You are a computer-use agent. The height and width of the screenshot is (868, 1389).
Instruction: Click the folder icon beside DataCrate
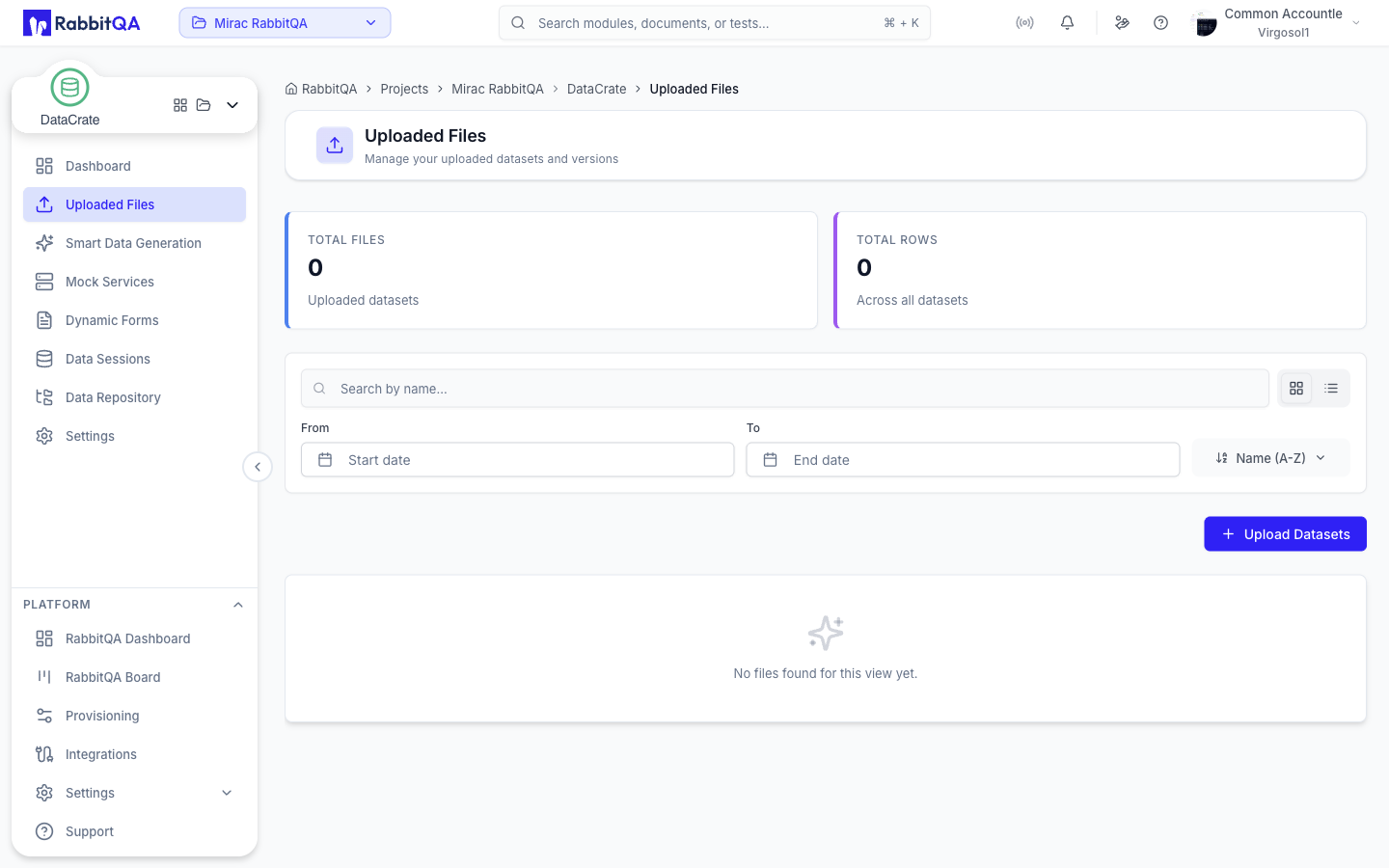coord(204,105)
